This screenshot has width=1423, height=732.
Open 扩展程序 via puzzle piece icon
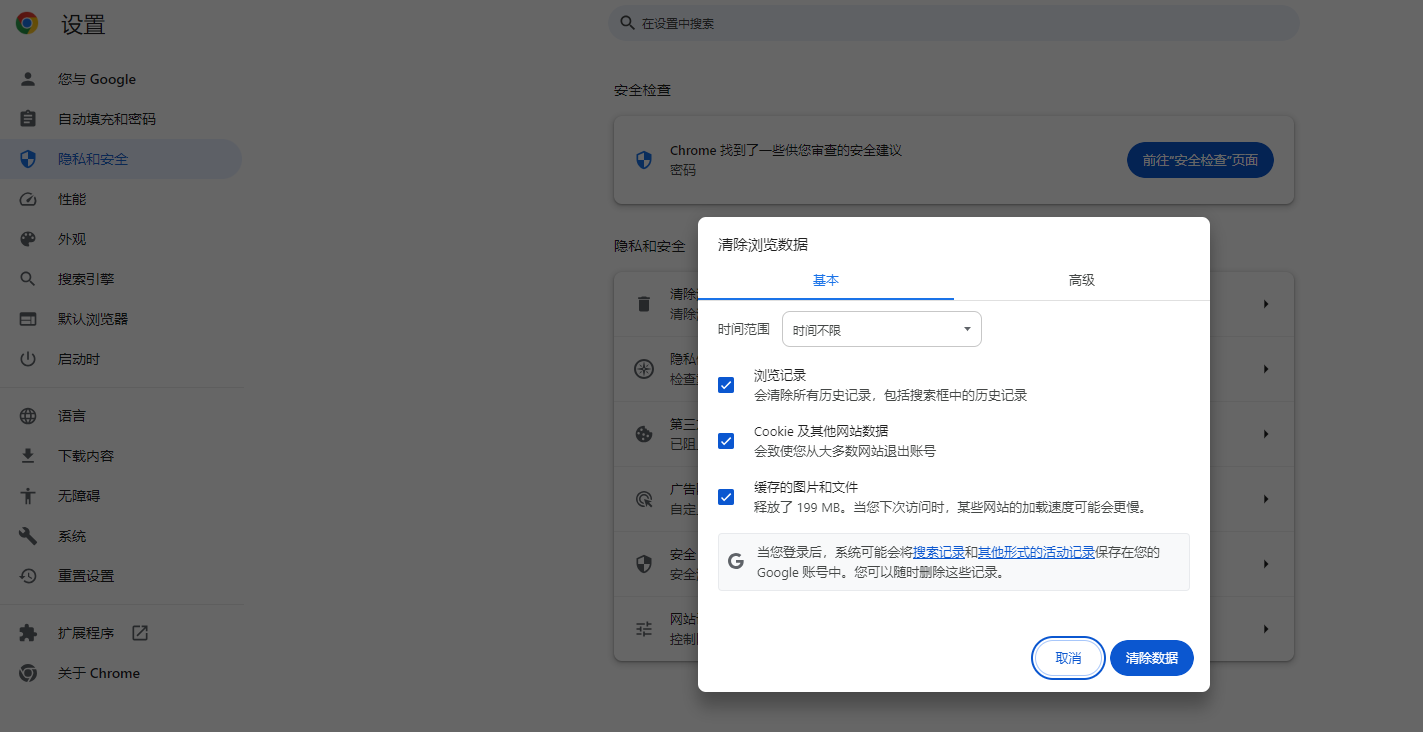27,632
